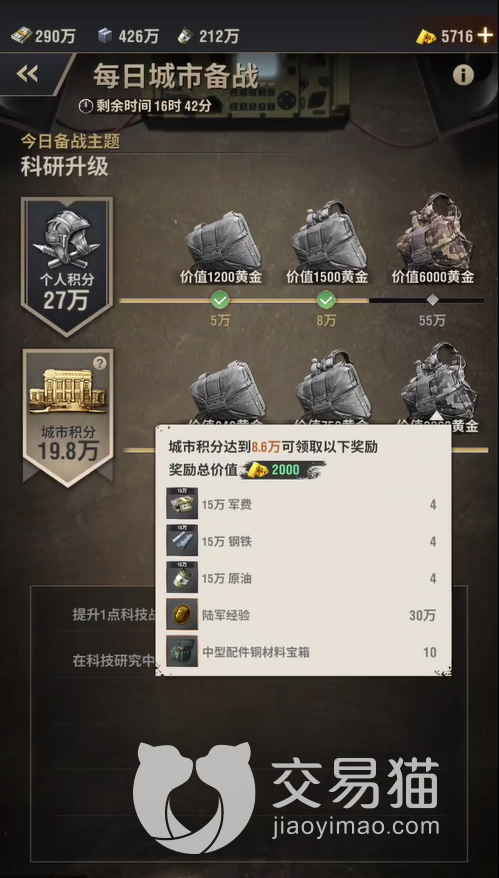Select the camouflage 价值6000黄金 reward bag
The width and height of the screenshot is (499, 878).
click(x=434, y=231)
